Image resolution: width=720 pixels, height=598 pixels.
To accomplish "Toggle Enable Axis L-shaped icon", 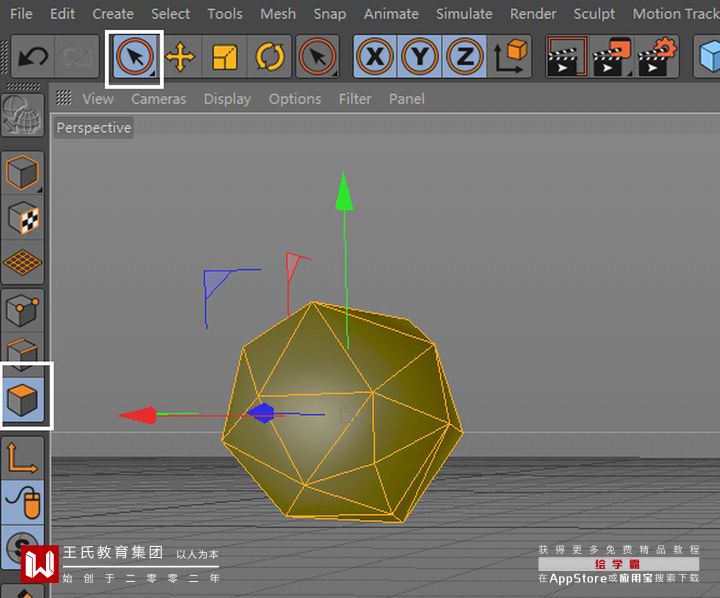I will (x=22, y=458).
